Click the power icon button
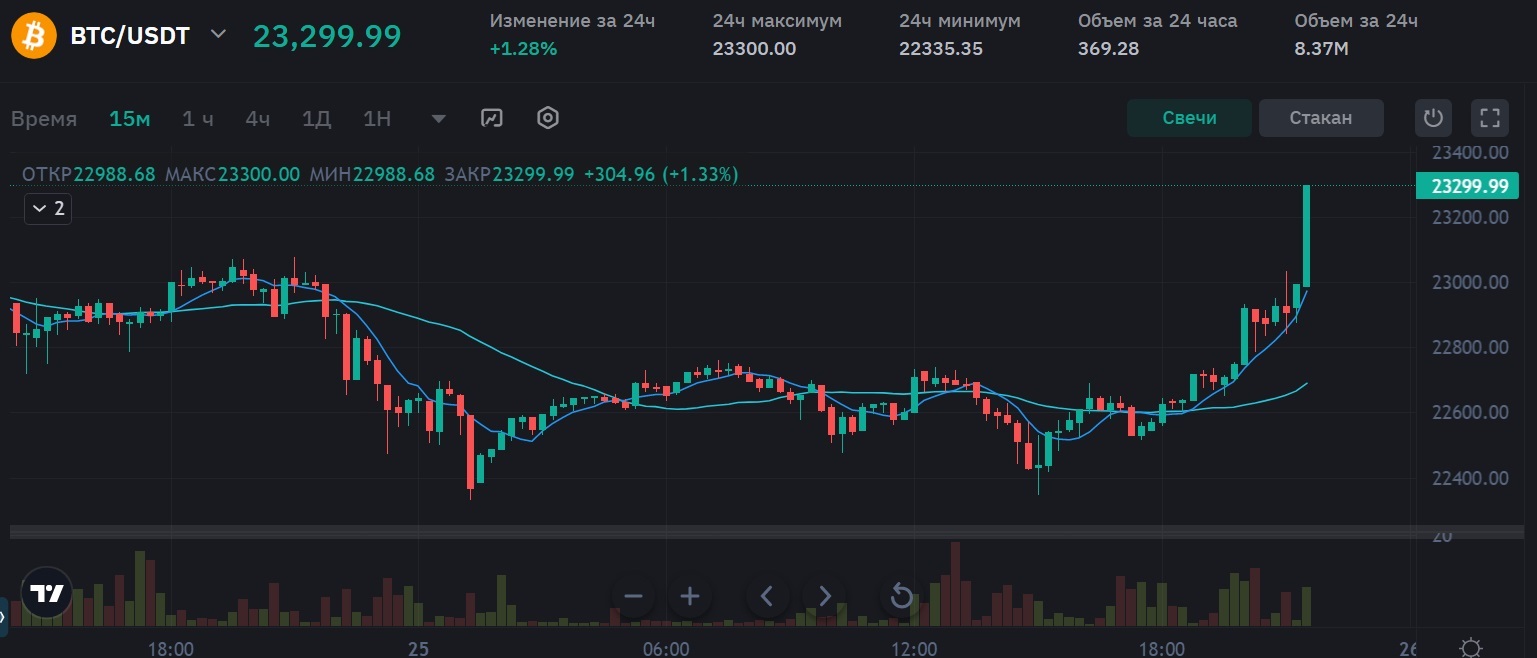This screenshot has height=658, width=1537. (1433, 118)
